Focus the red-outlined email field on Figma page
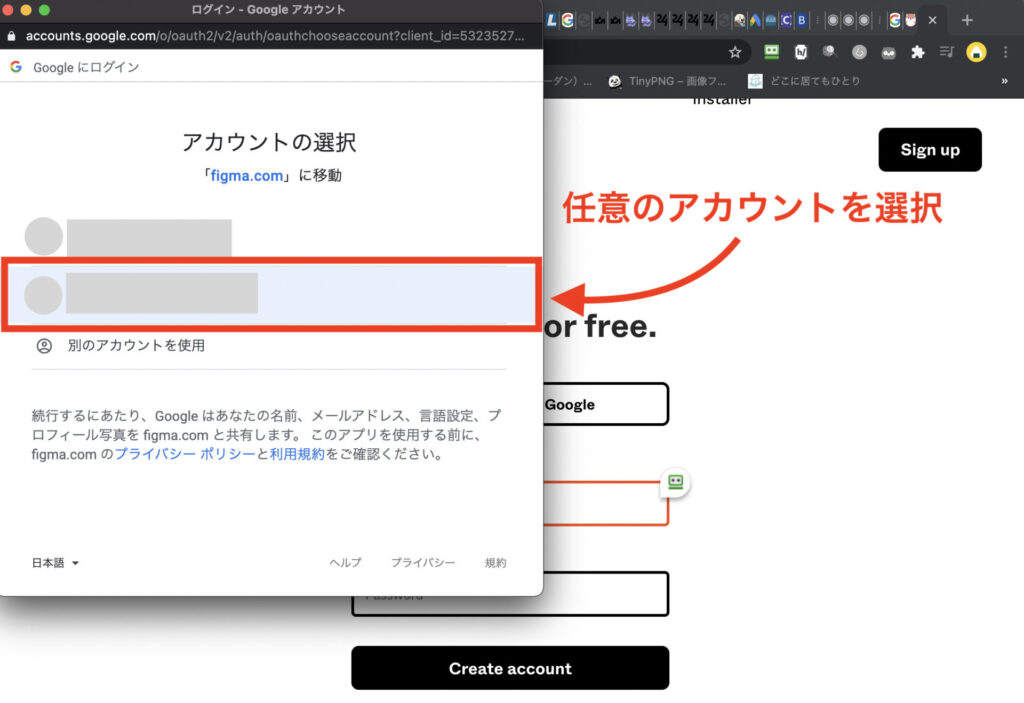Screen dimensions: 1024x703 (x=605, y=504)
